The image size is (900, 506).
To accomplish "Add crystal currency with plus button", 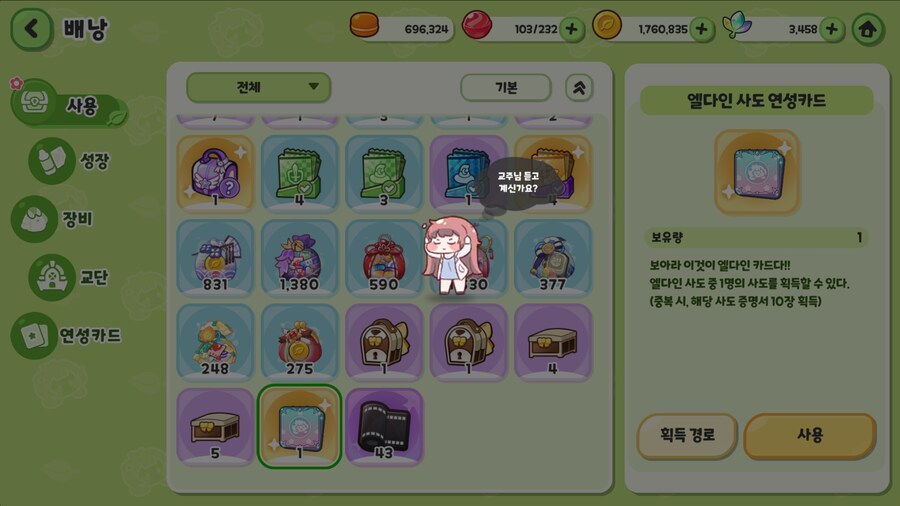I will pos(832,29).
